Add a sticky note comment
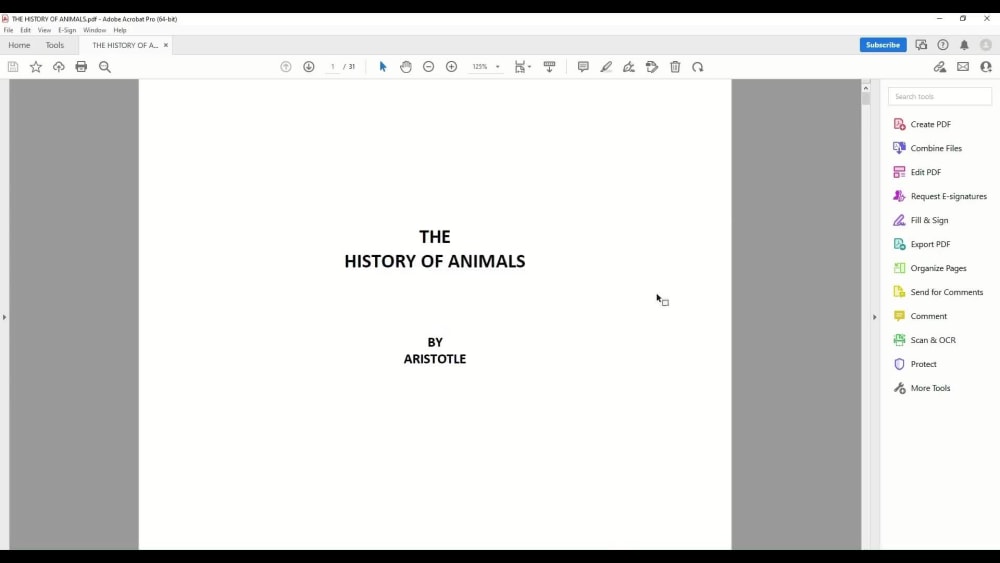This screenshot has height=563, width=1000. pyautogui.click(x=583, y=67)
